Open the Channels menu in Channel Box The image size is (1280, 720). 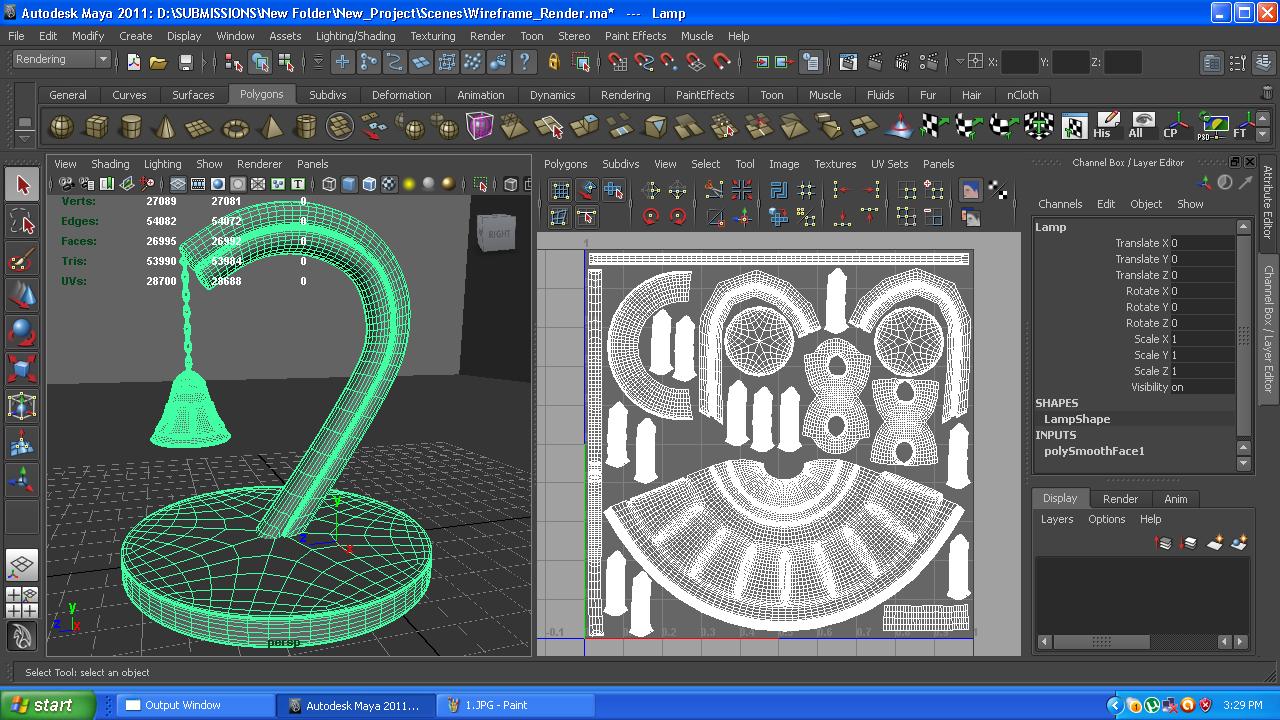[x=1060, y=204]
